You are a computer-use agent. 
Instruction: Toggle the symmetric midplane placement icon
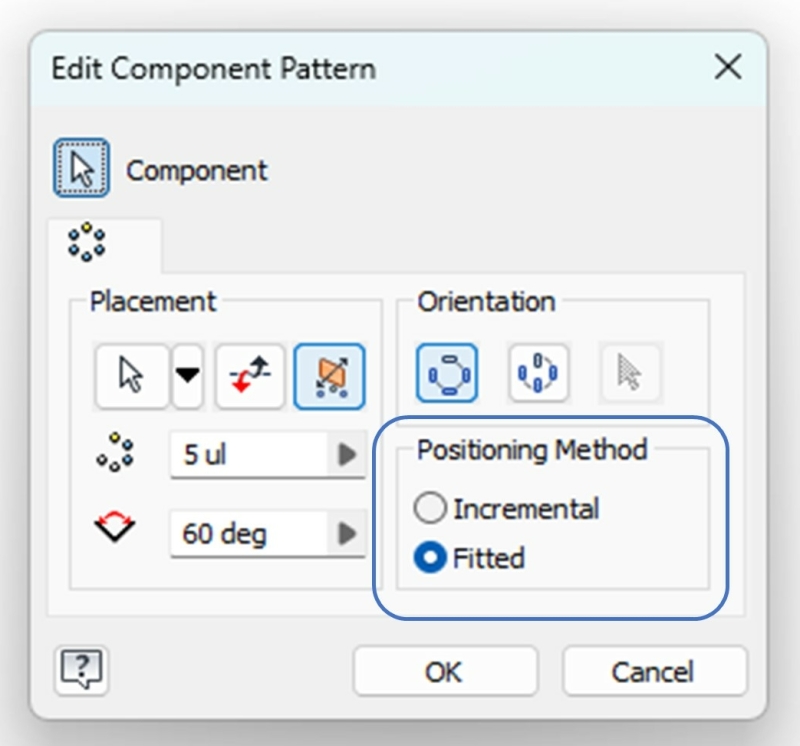coord(330,377)
